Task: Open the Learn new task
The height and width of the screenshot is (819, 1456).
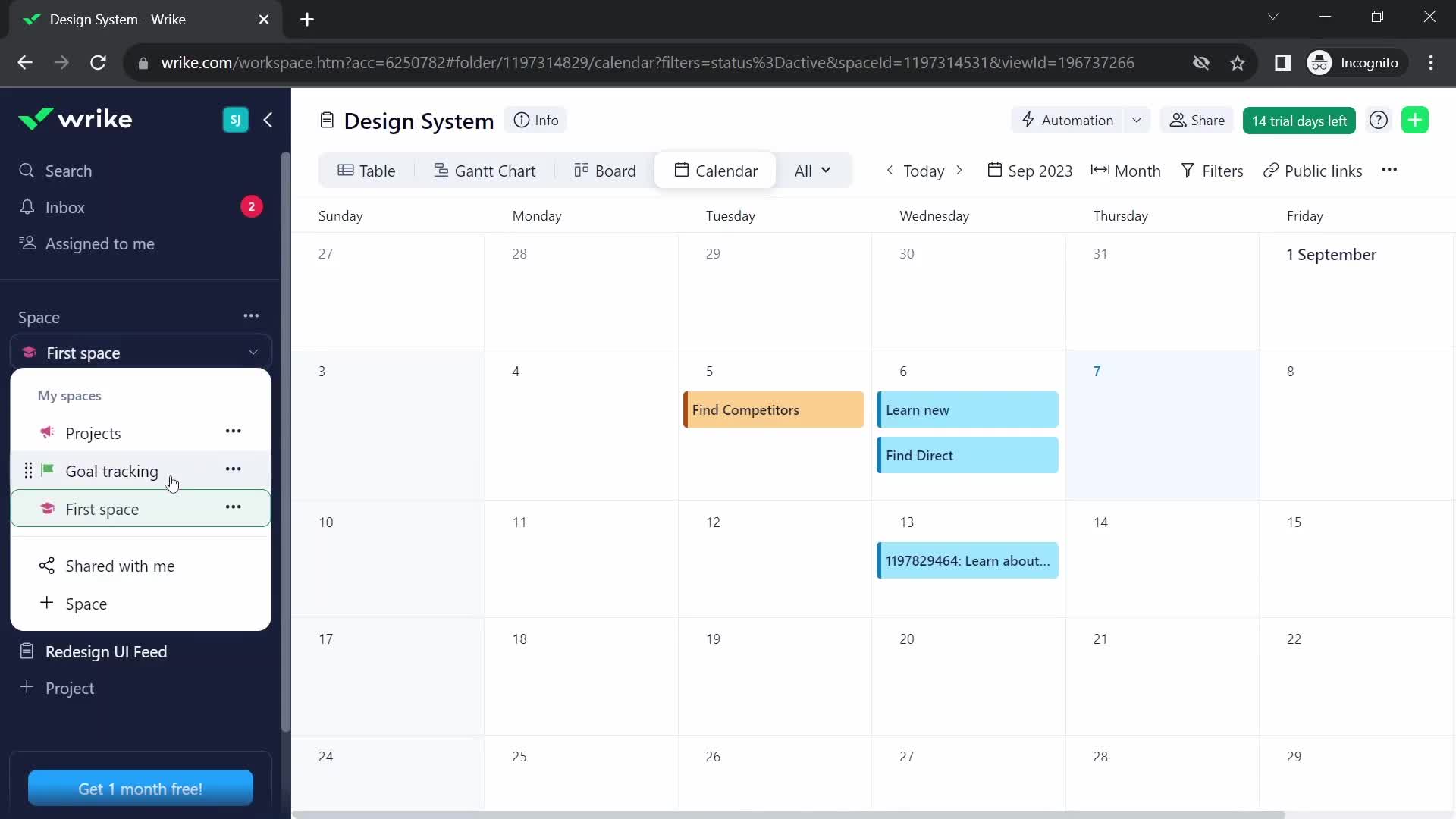Action: 968,409
